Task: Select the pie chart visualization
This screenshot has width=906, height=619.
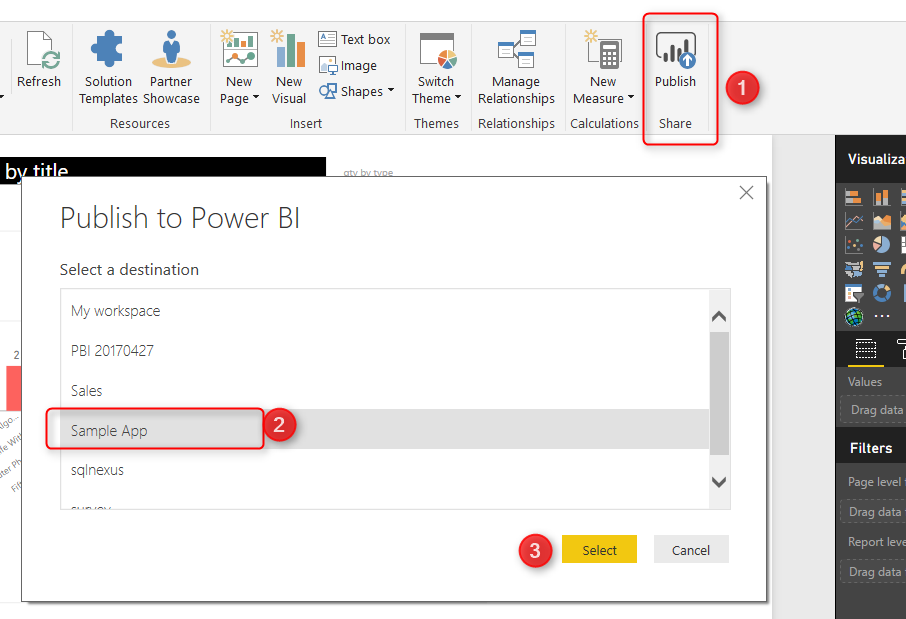Action: click(881, 245)
